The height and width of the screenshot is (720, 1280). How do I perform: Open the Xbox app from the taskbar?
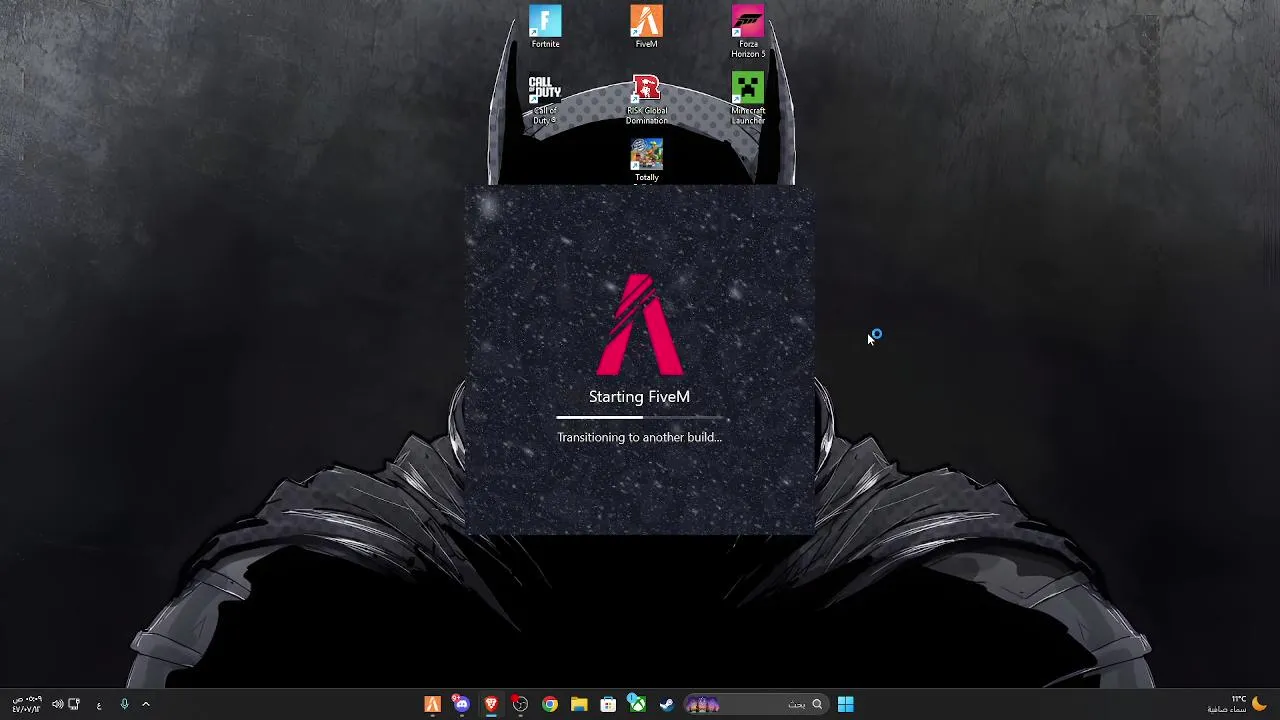(637, 704)
